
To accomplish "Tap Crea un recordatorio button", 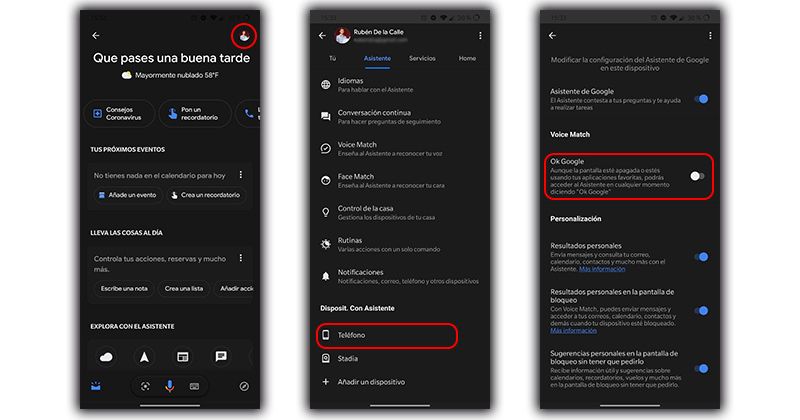I will point(206,195).
